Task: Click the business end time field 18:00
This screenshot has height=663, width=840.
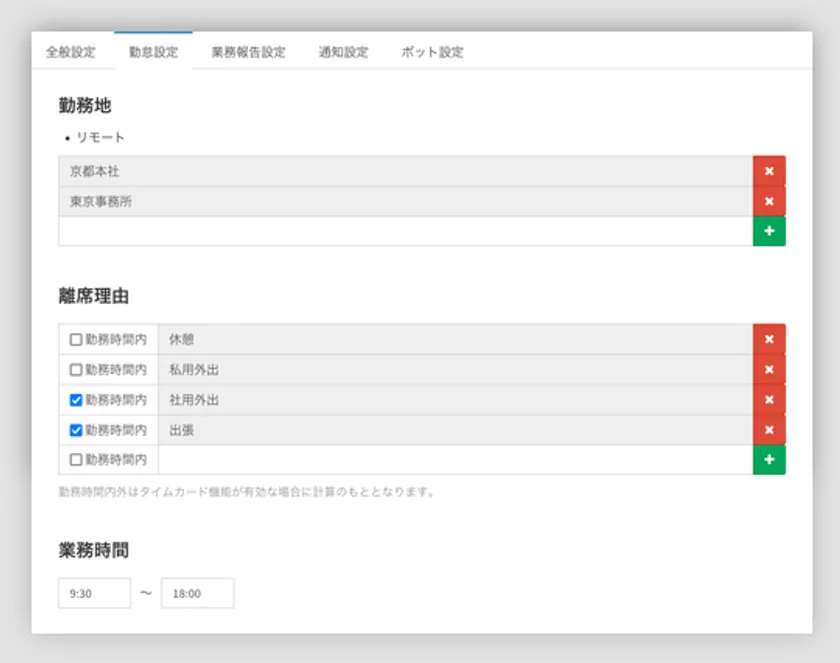Action: pyautogui.click(x=197, y=593)
